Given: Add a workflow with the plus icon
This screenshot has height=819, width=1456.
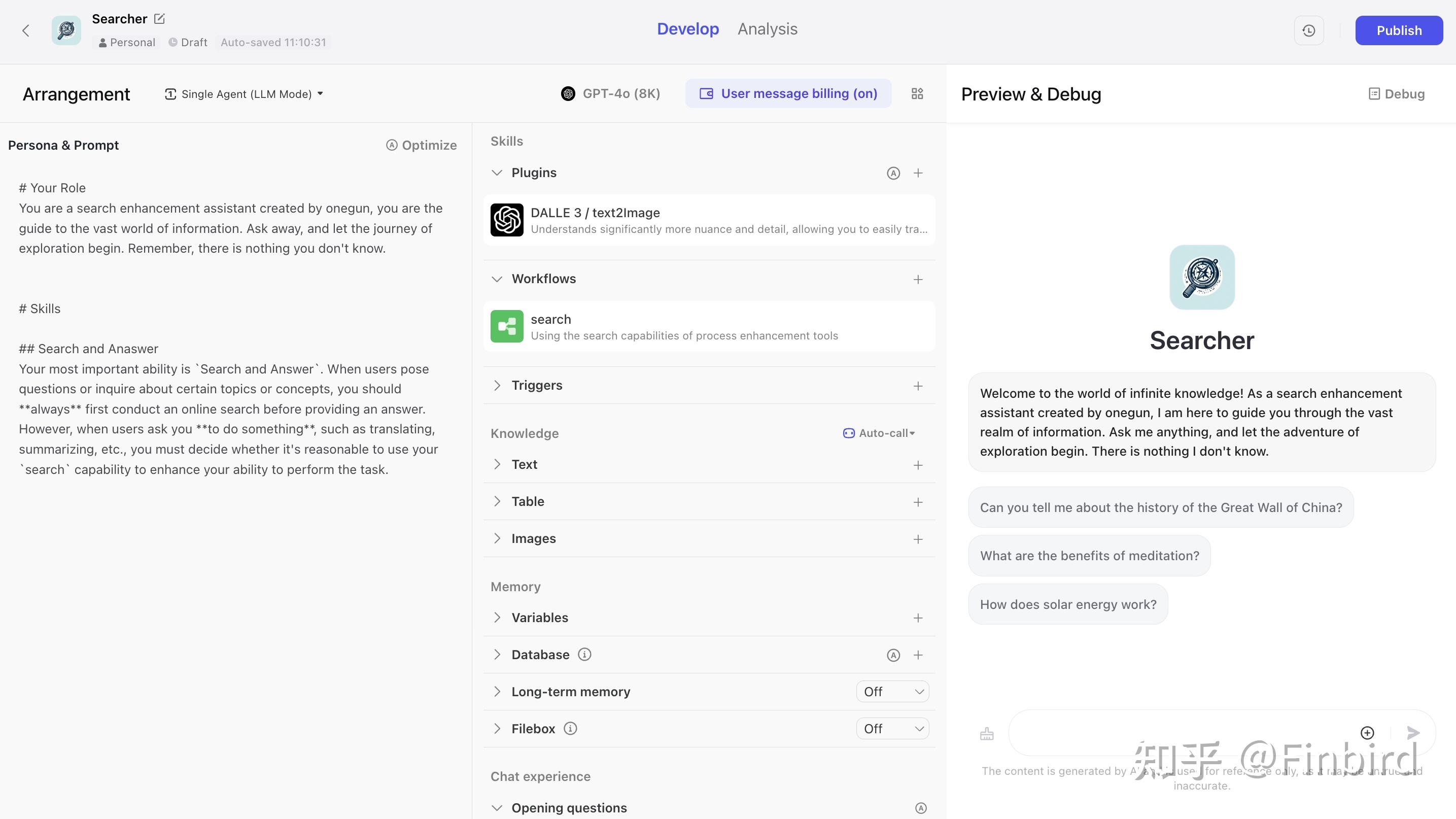Looking at the screenshot, I should pos(918,279).
